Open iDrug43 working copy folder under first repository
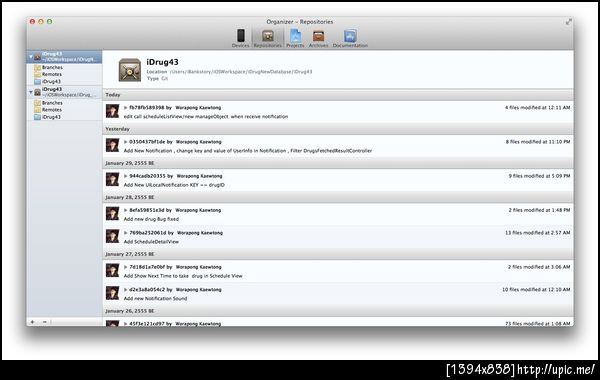 point(47,82)
